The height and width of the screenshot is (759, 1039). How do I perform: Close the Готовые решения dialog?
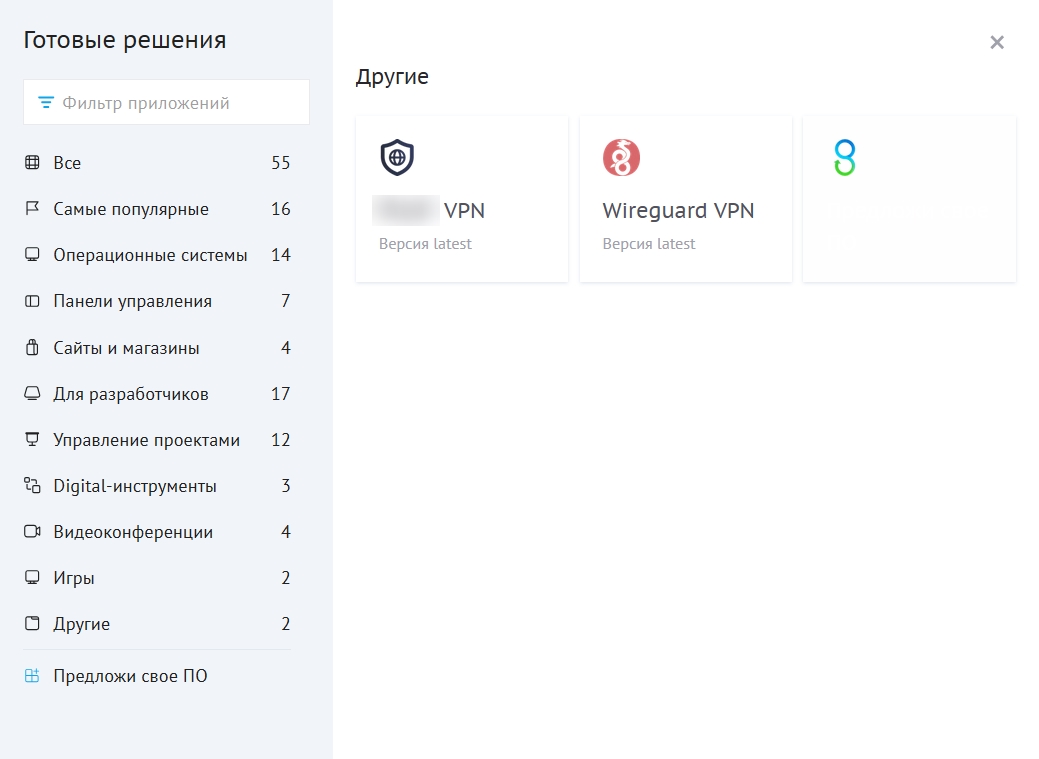point(996,42)
